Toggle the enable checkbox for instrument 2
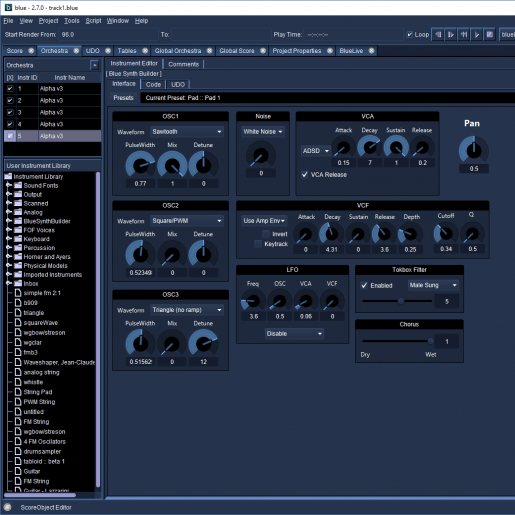The height and width of the screenshot is (515, 515). [10, 100]
